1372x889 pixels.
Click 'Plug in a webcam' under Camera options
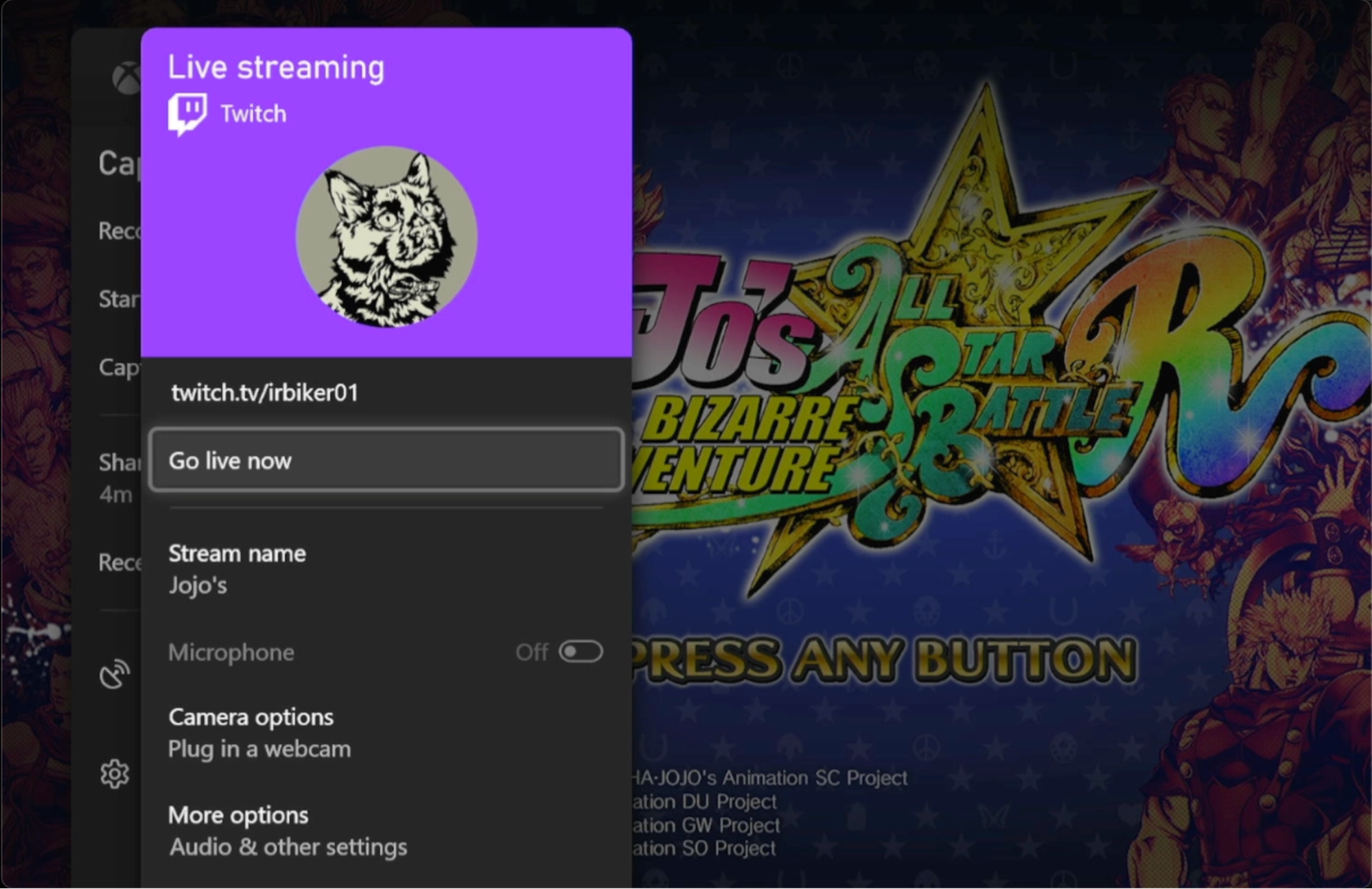pyautogui.click(x=259, y=749)
